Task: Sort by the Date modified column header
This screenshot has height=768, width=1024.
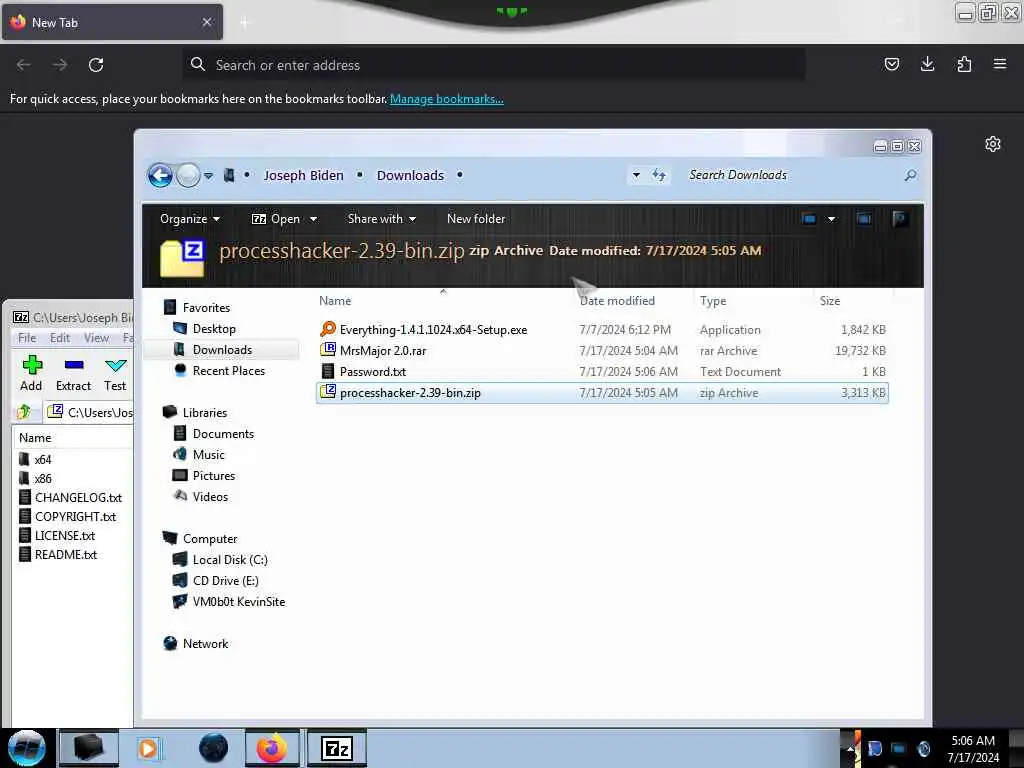Action: (617, 301)
